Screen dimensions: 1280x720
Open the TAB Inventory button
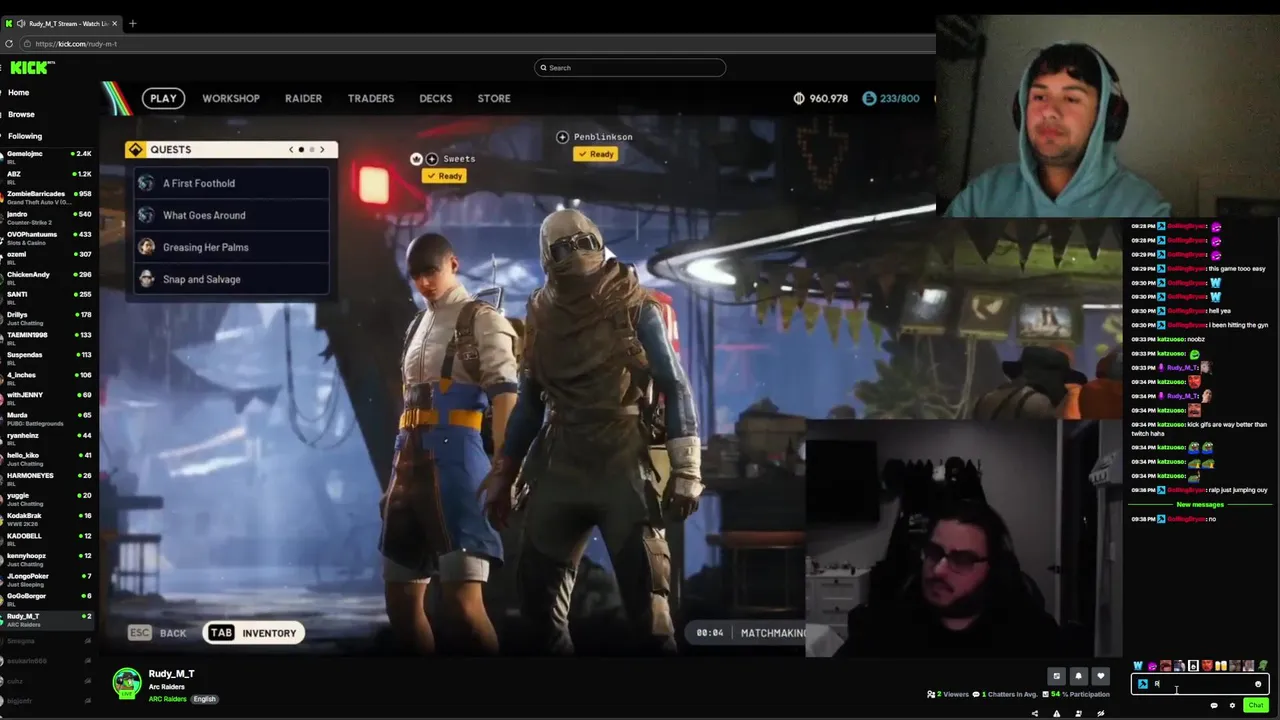click(253, 633)
